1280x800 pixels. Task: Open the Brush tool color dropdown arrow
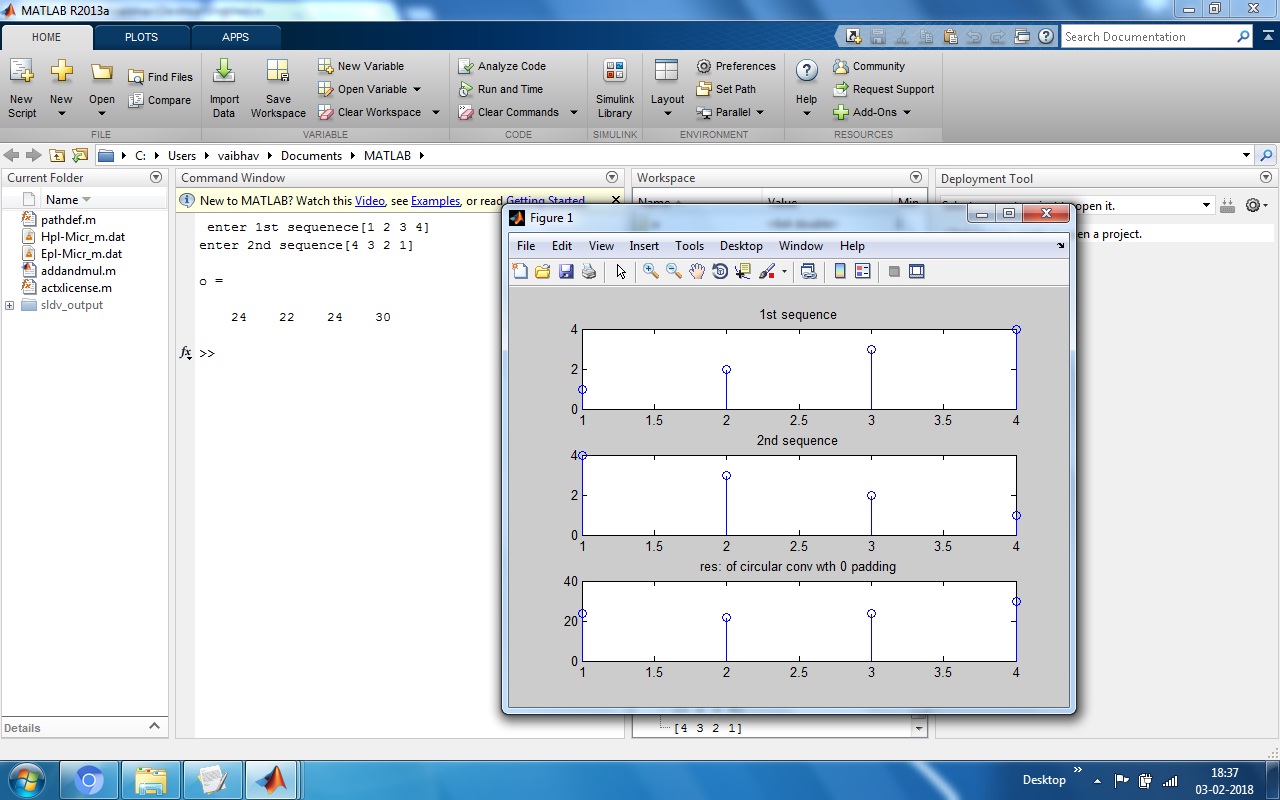[x=784, y=271]
